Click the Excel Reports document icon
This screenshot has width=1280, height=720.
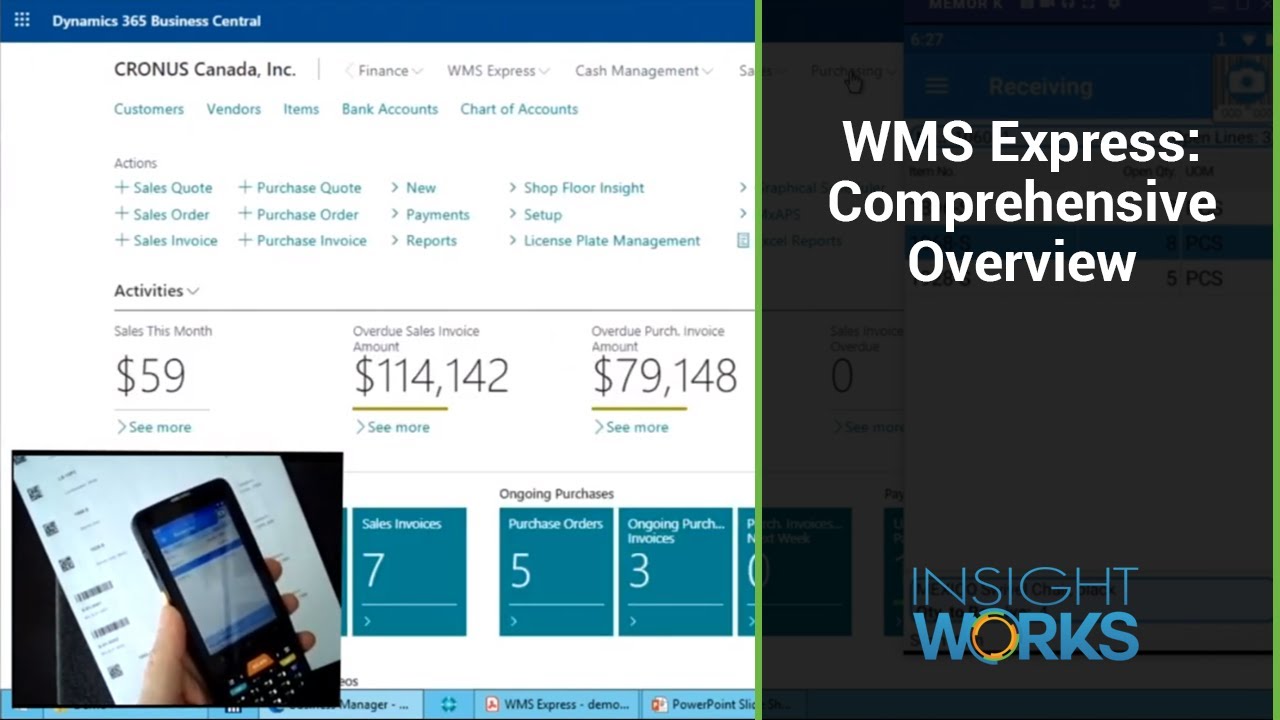point(743,241)
